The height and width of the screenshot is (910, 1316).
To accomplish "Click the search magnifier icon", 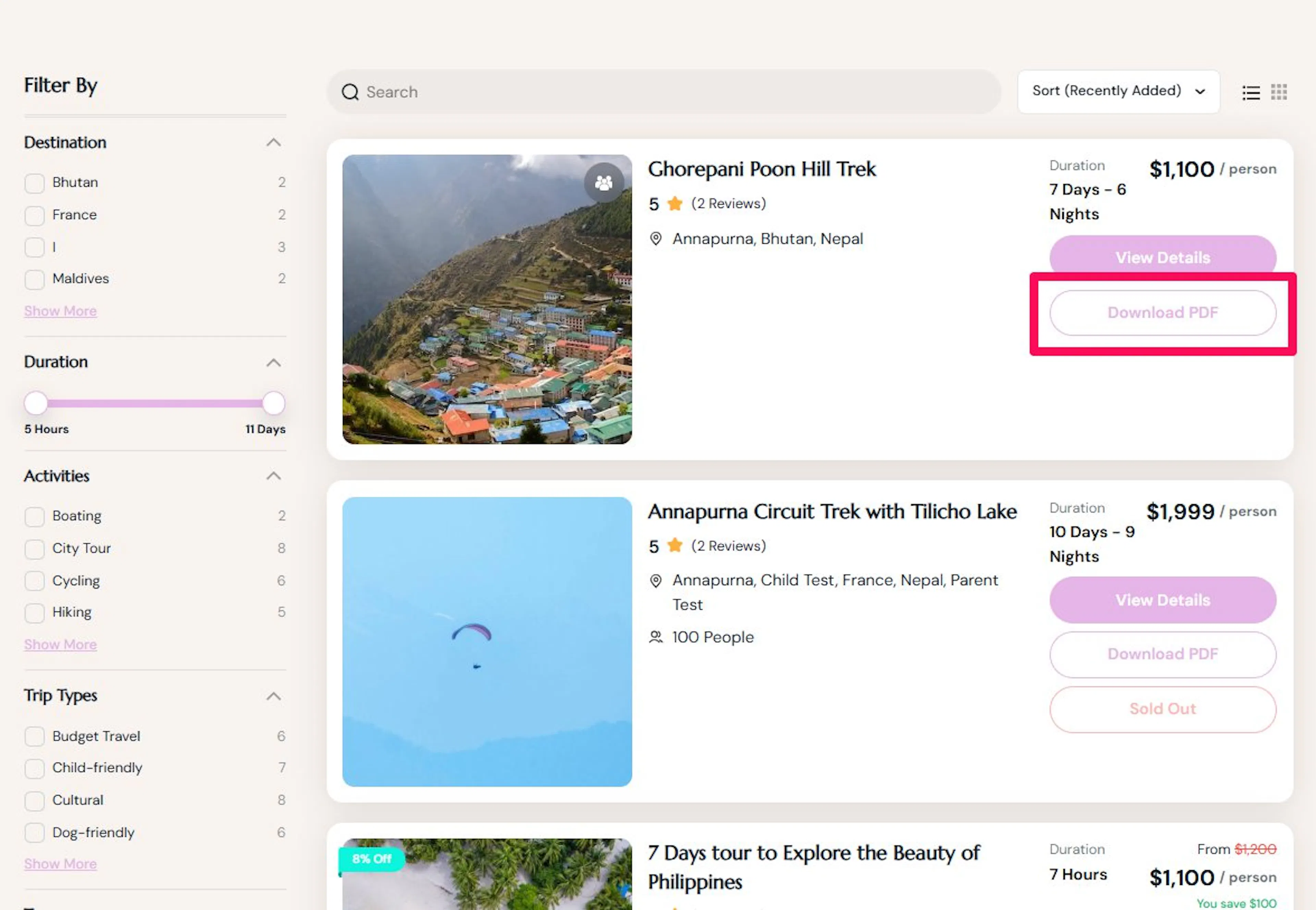I will coord(350,92).
